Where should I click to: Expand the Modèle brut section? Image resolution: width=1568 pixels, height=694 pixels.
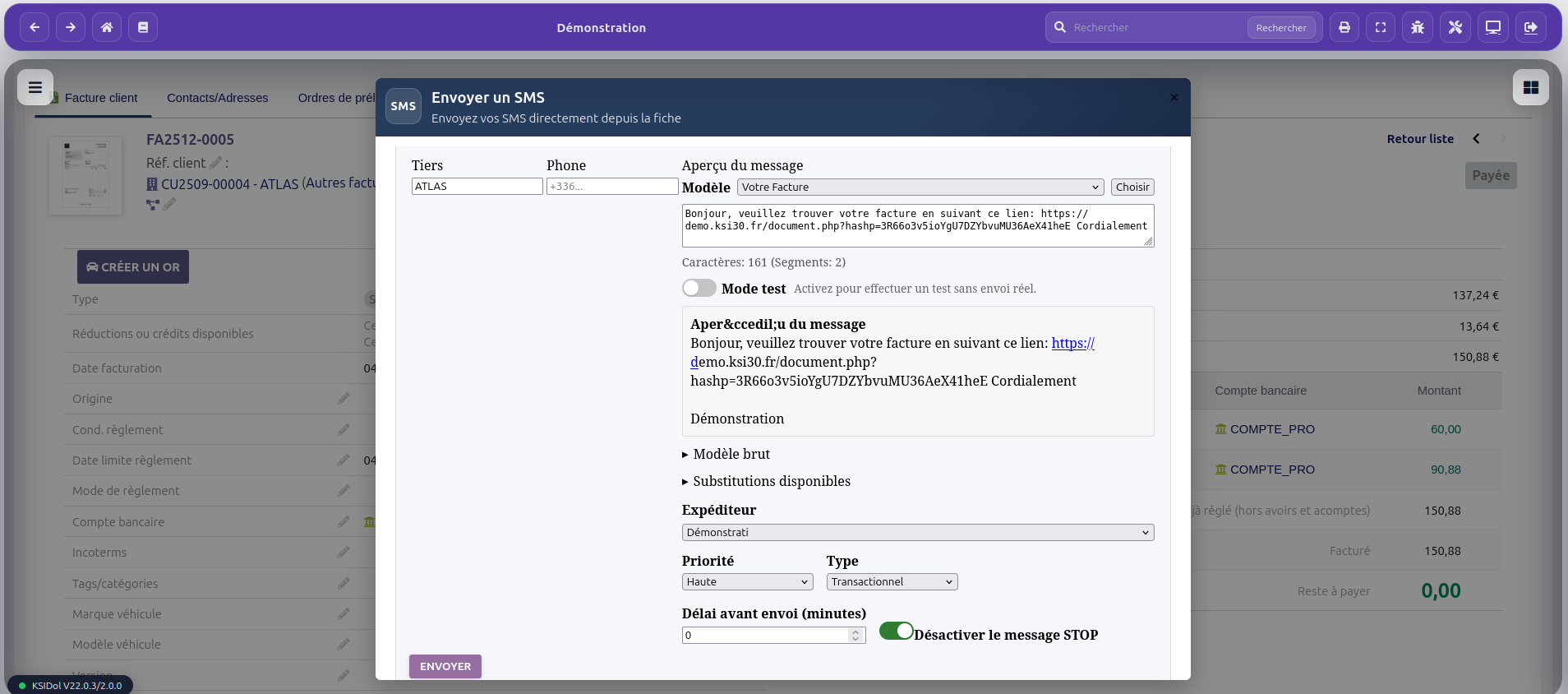(731, 454)
